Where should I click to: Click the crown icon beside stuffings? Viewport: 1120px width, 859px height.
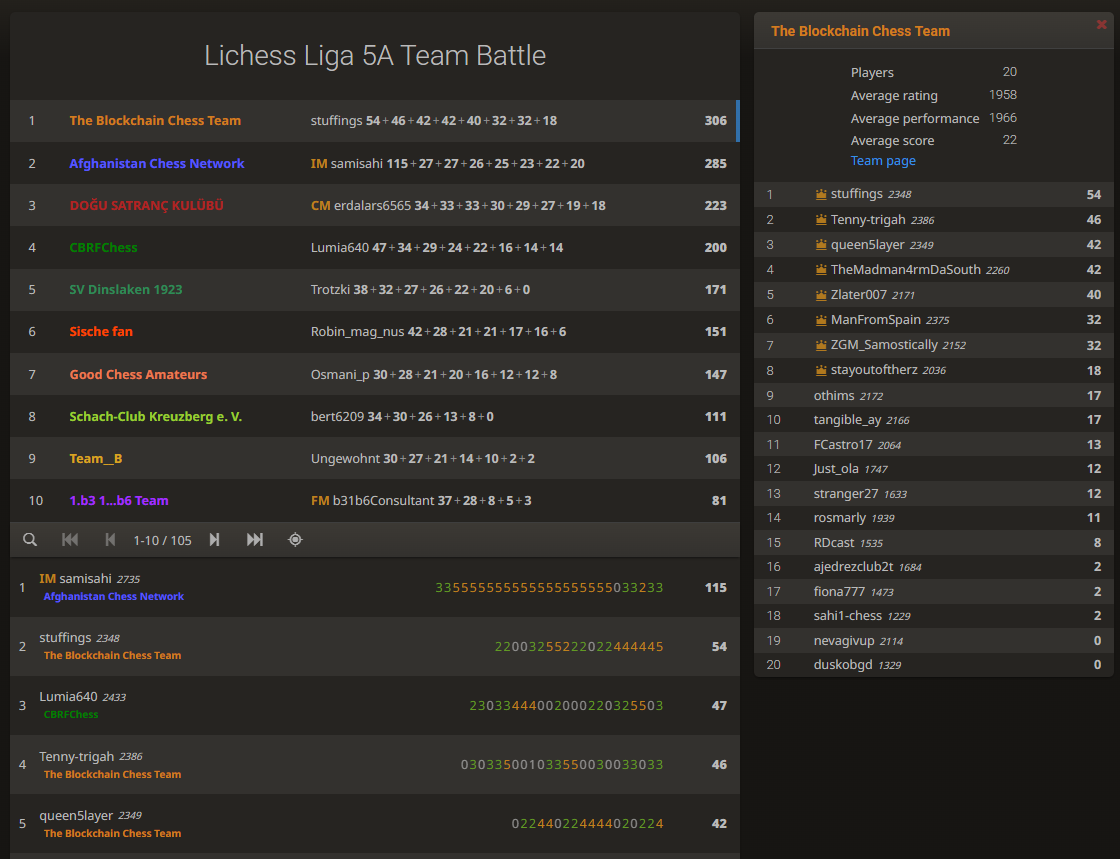click(821, 194)
